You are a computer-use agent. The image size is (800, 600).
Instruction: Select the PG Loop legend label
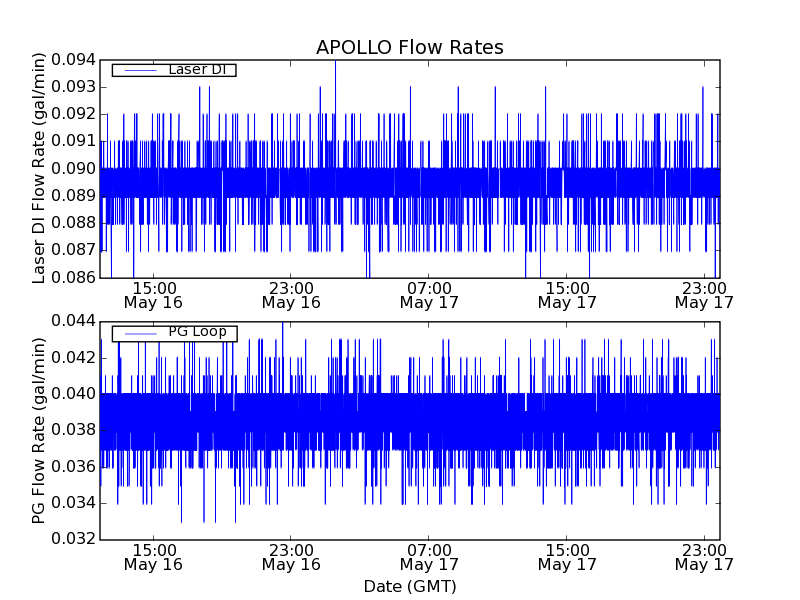(197, 332)
